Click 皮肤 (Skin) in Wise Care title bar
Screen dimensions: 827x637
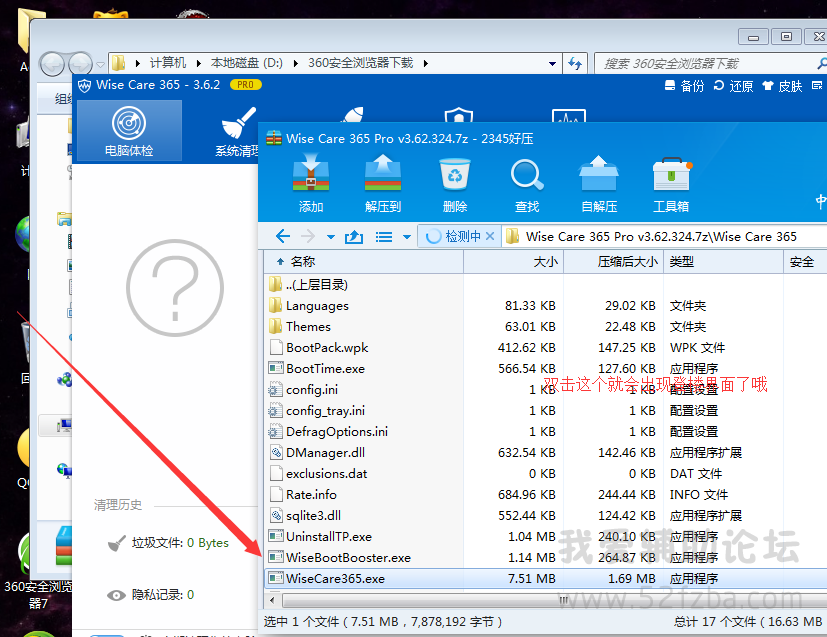click(783, 86)
